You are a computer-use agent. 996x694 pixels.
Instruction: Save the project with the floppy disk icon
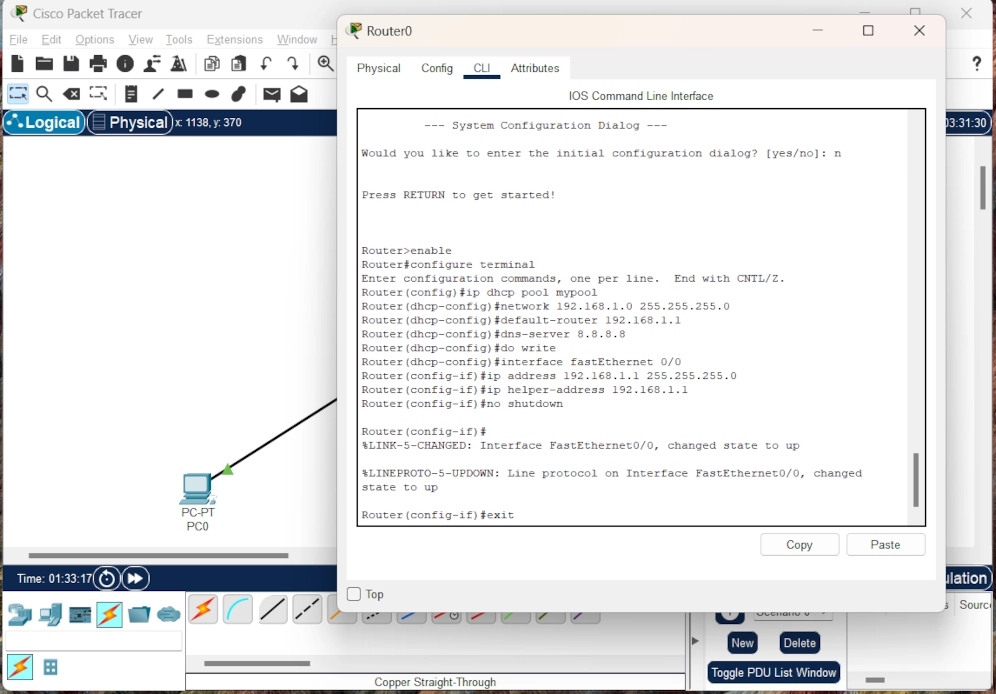71,63
